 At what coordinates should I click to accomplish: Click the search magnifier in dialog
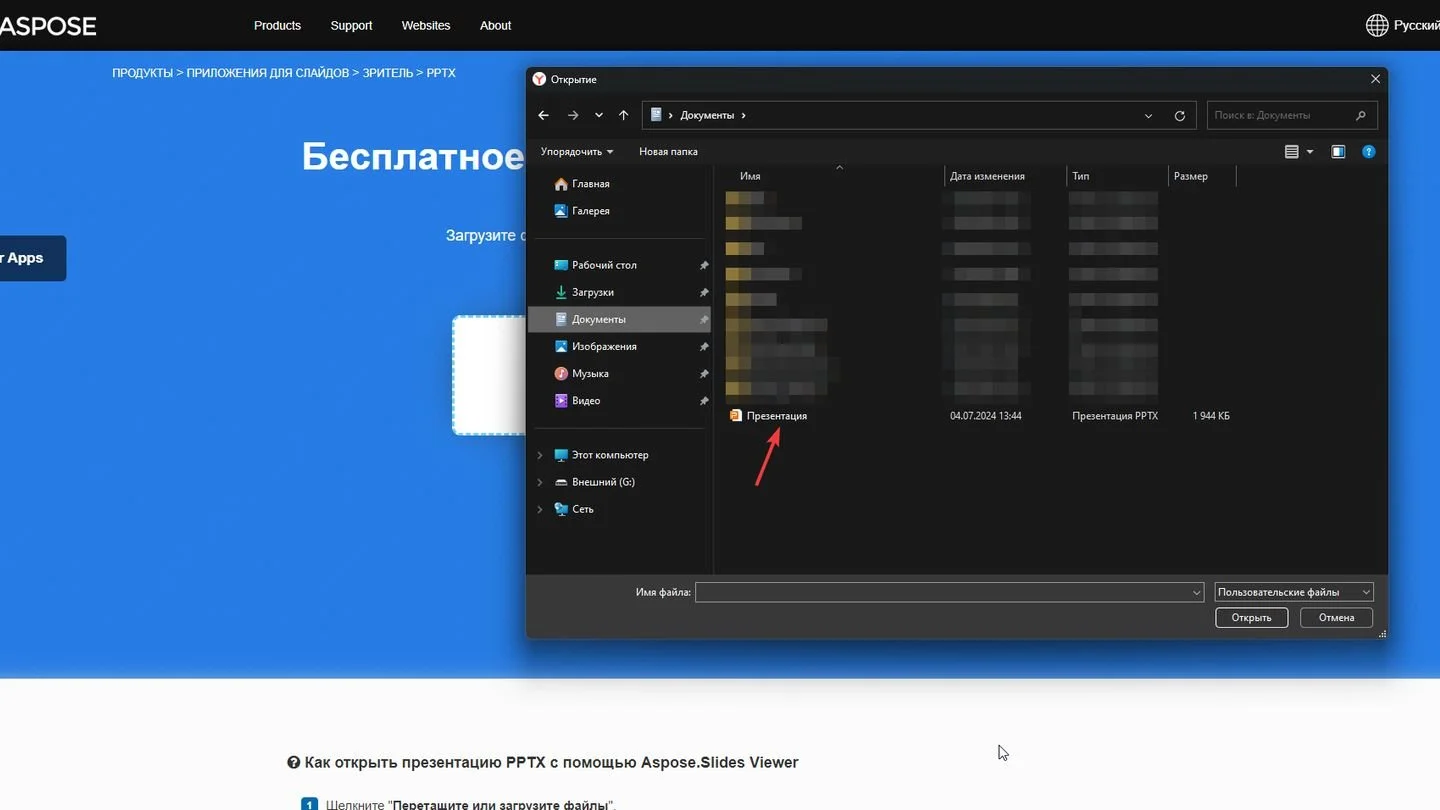click(1361, 115)
